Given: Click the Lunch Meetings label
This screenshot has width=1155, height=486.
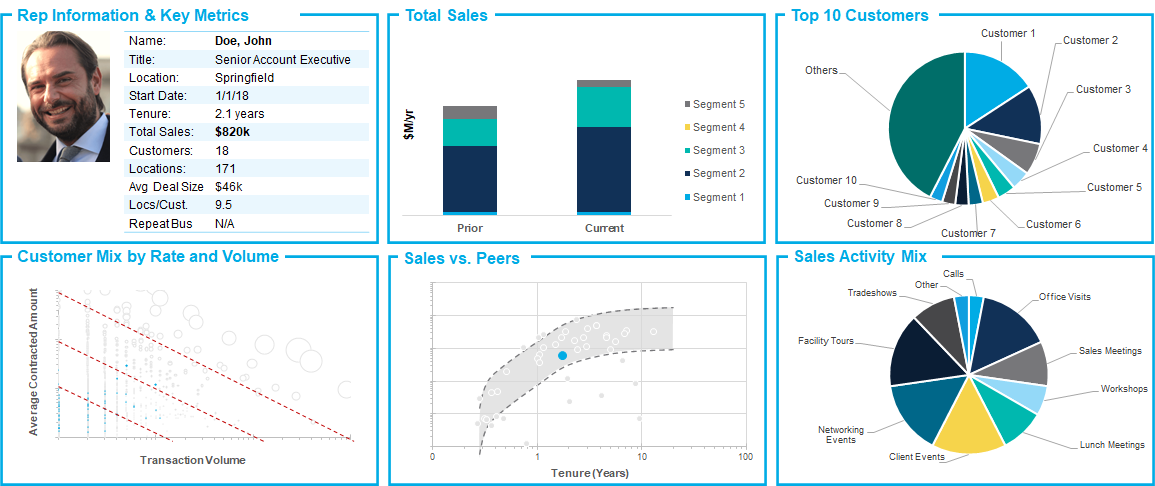Looking at the screenshot, I should 1112,445.
